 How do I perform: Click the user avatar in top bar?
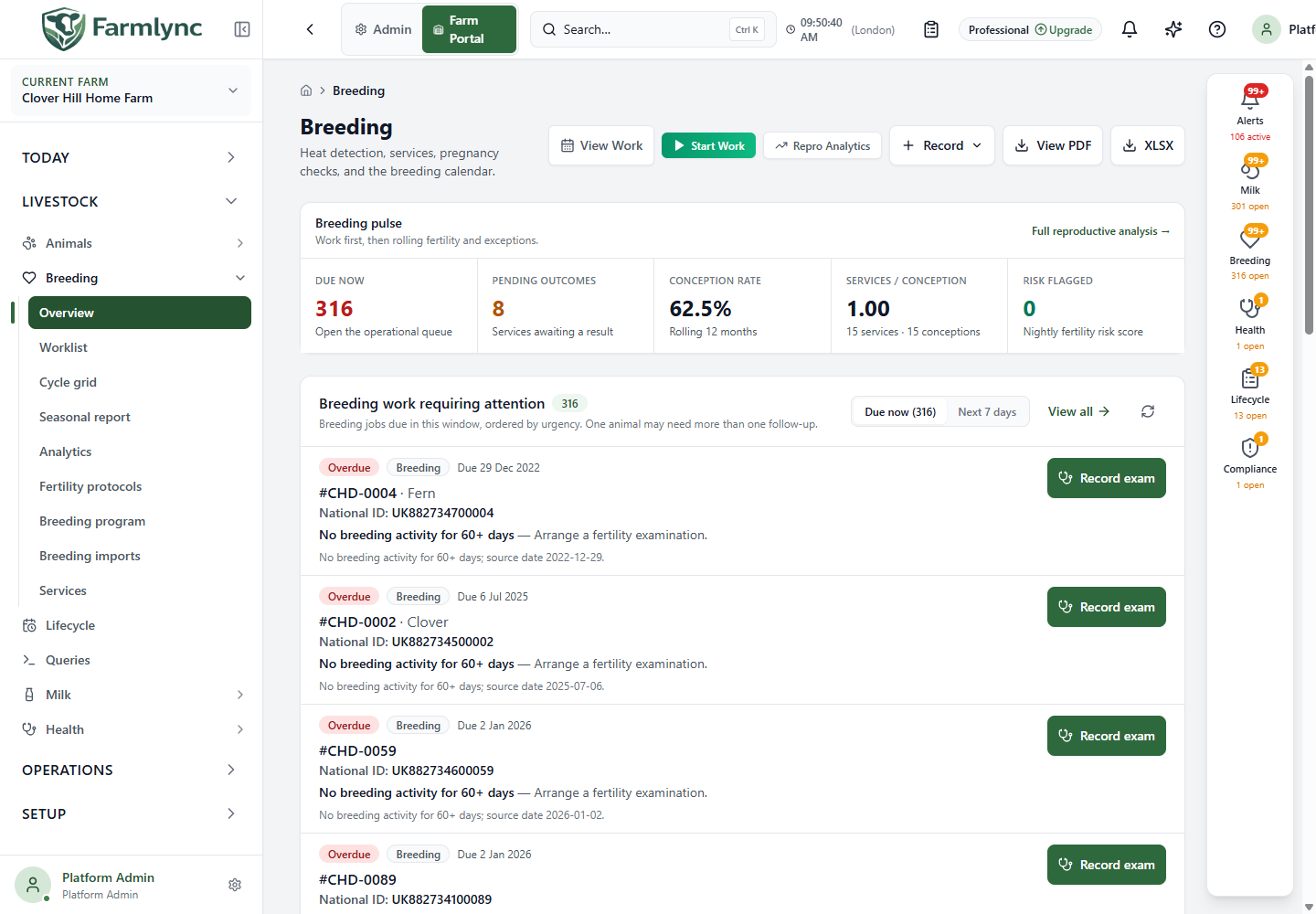pos(1267,29)
